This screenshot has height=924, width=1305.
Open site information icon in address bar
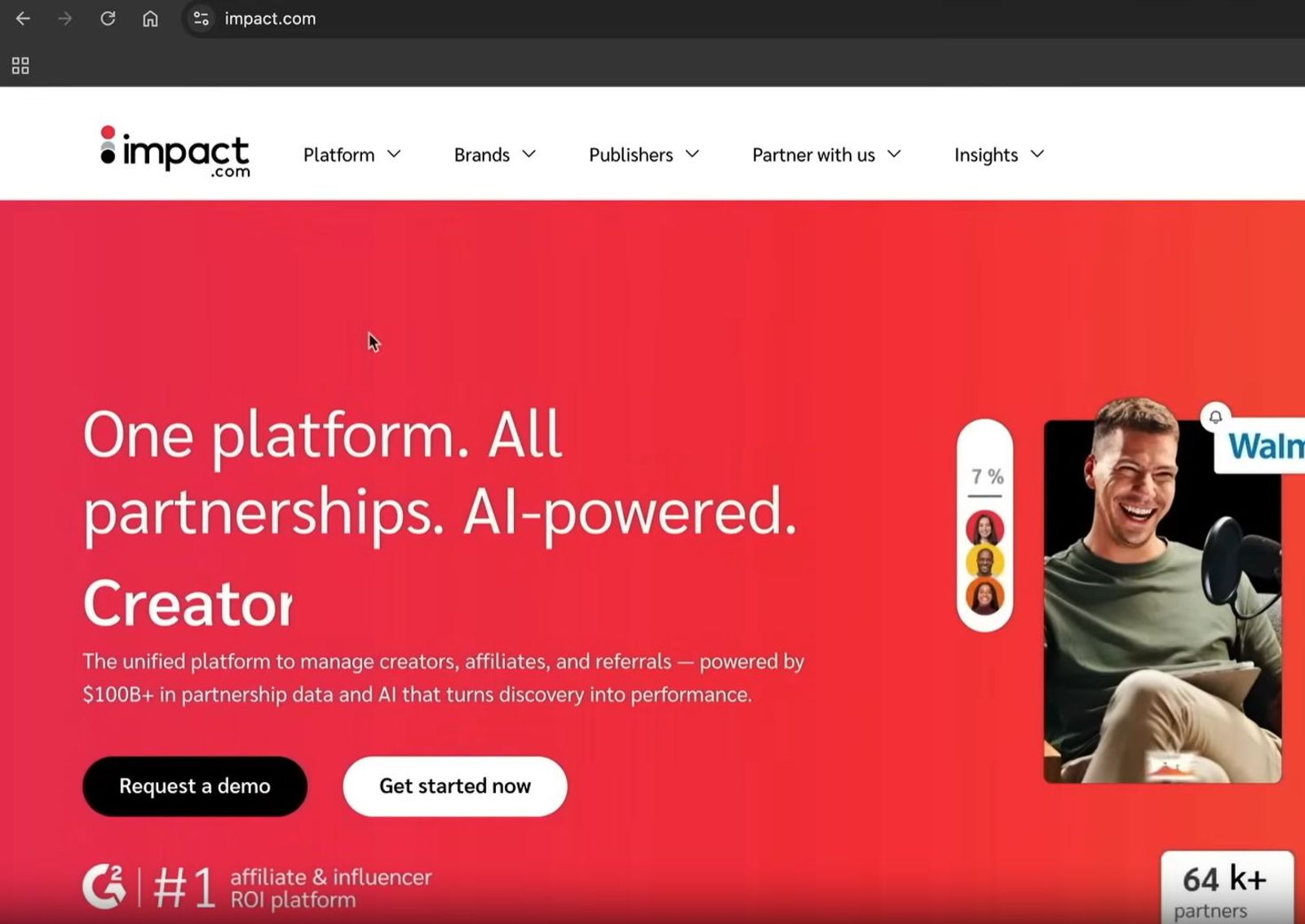201,18
